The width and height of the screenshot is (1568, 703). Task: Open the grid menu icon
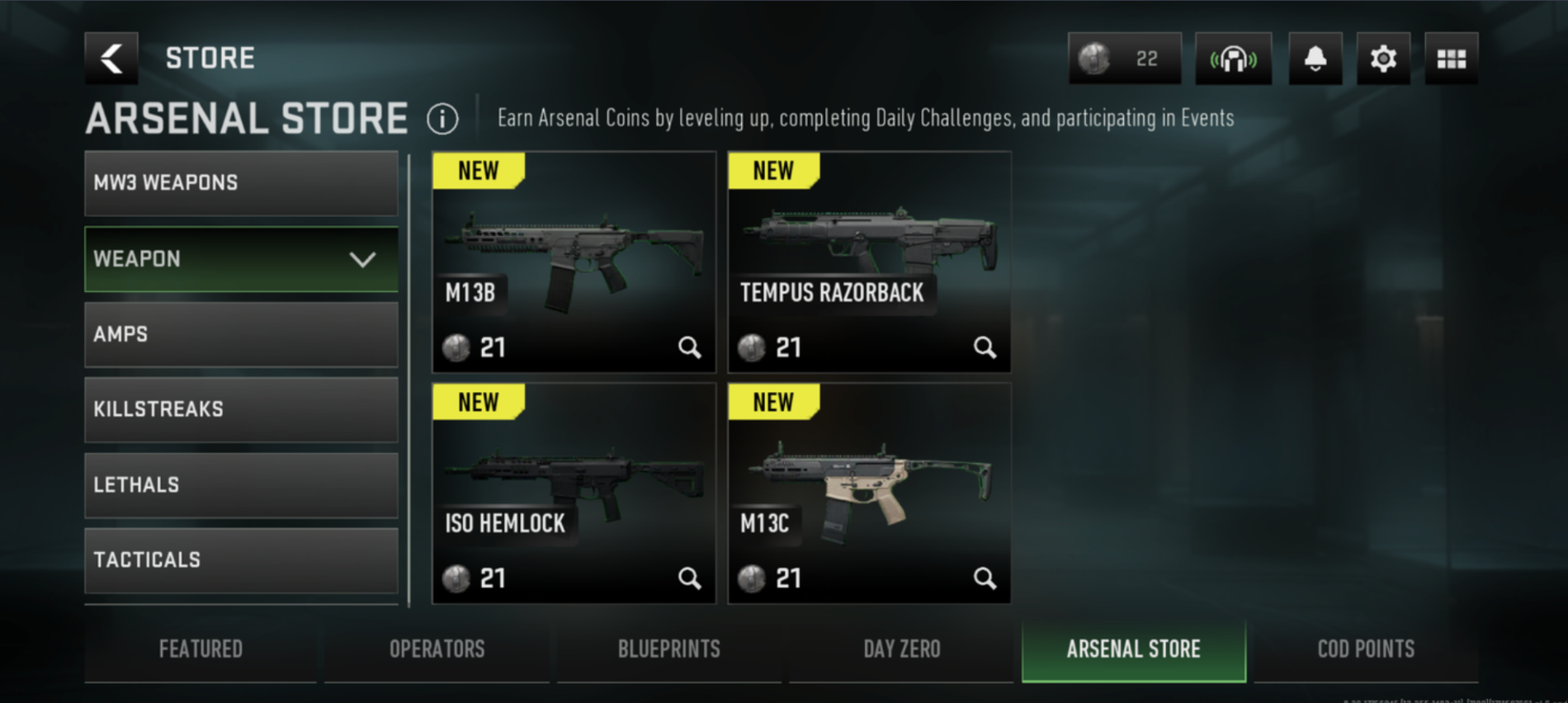1451,59
